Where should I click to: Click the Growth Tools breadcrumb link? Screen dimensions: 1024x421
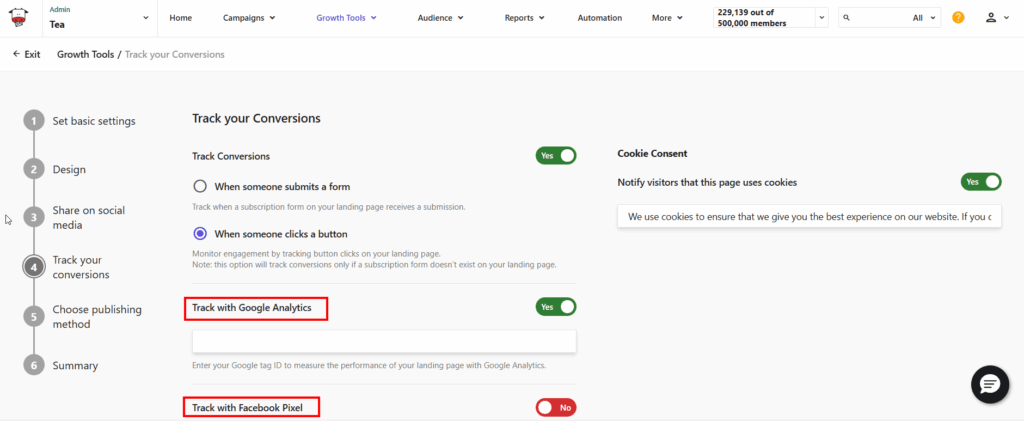pos(86,54)
